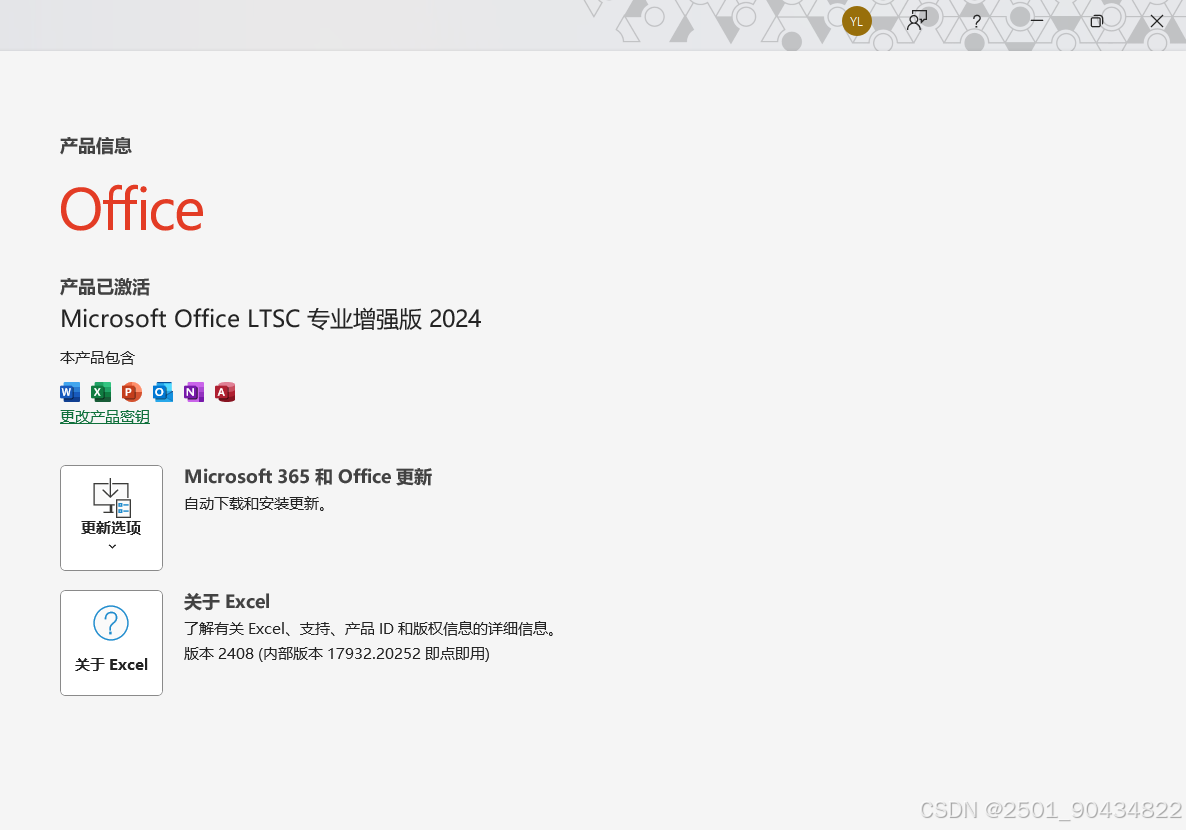Screen dimensions: 1186x830
Task: Click the large Office logo text
Action: [132, 210]
